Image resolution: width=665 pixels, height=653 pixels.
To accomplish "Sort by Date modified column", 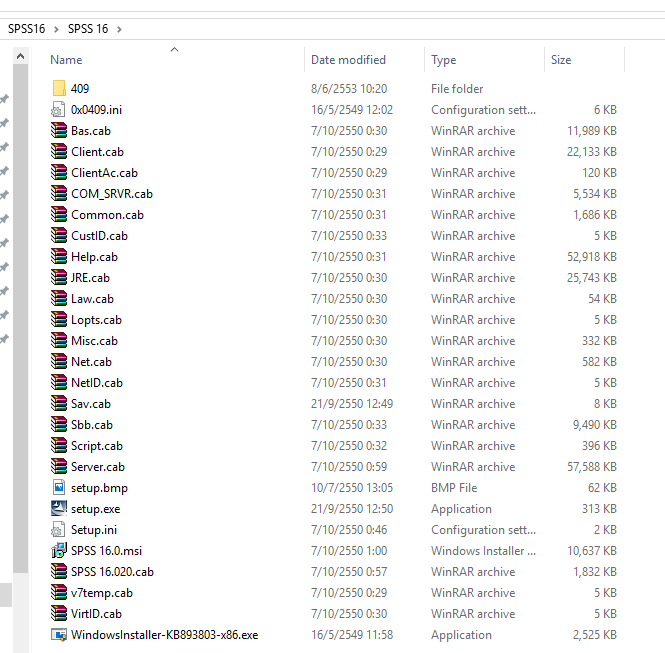I will click(x=347, y=60).
